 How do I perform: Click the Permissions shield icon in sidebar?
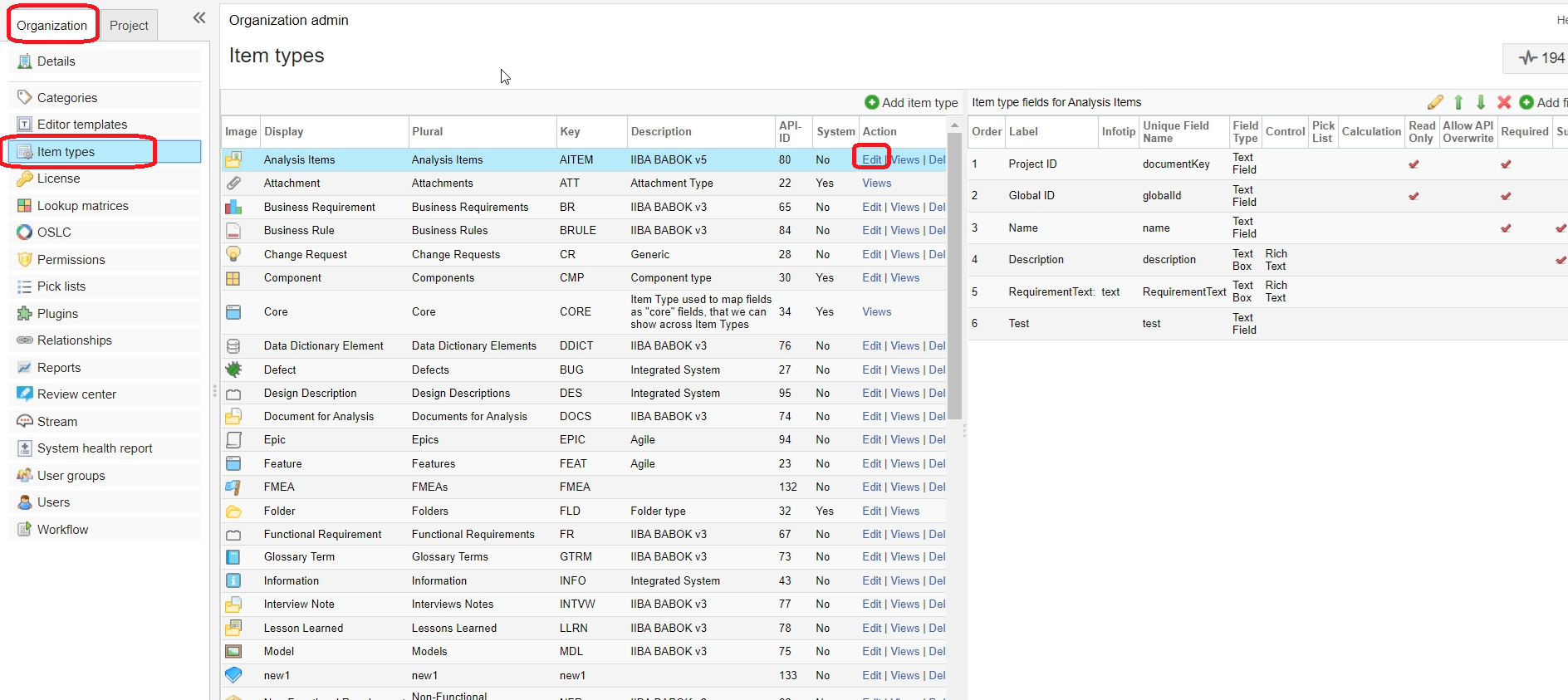coord(24,260)
